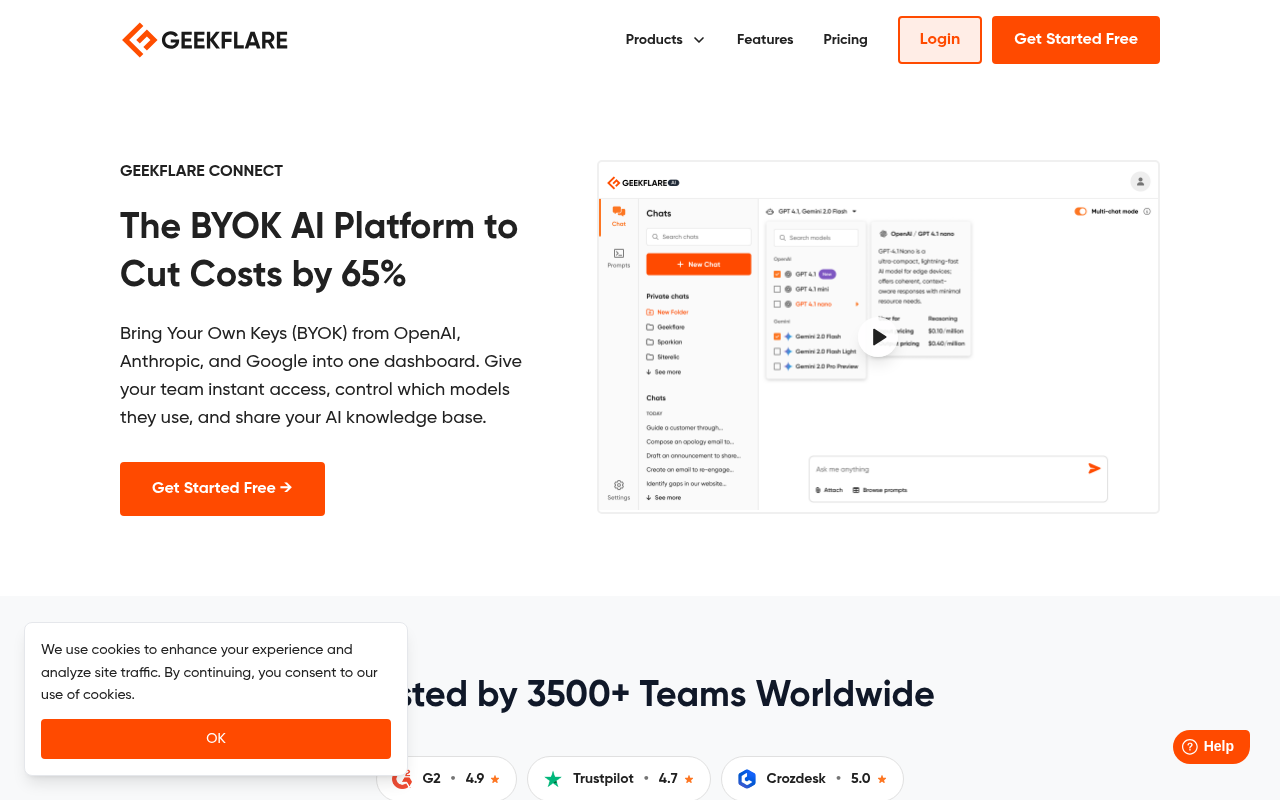This screenshot has height=800, width=1280.
Task: Toggle the Multi-chat mode switch
Action: tap(1081, 212)
